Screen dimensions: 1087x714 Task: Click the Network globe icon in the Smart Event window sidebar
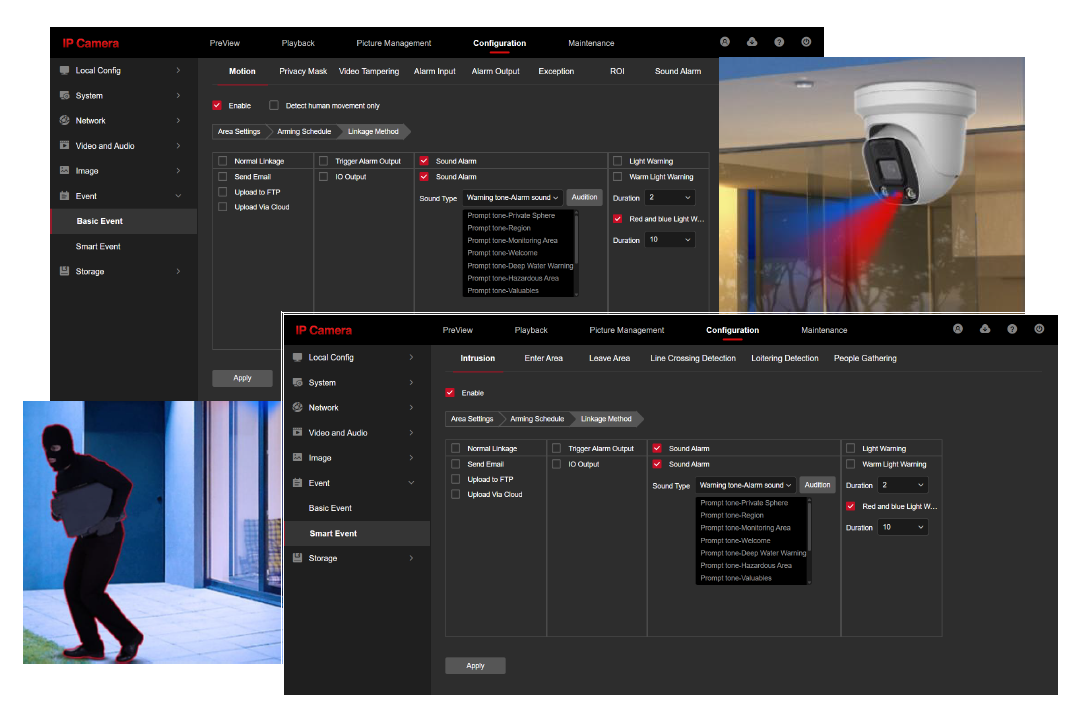coord(298,408)
